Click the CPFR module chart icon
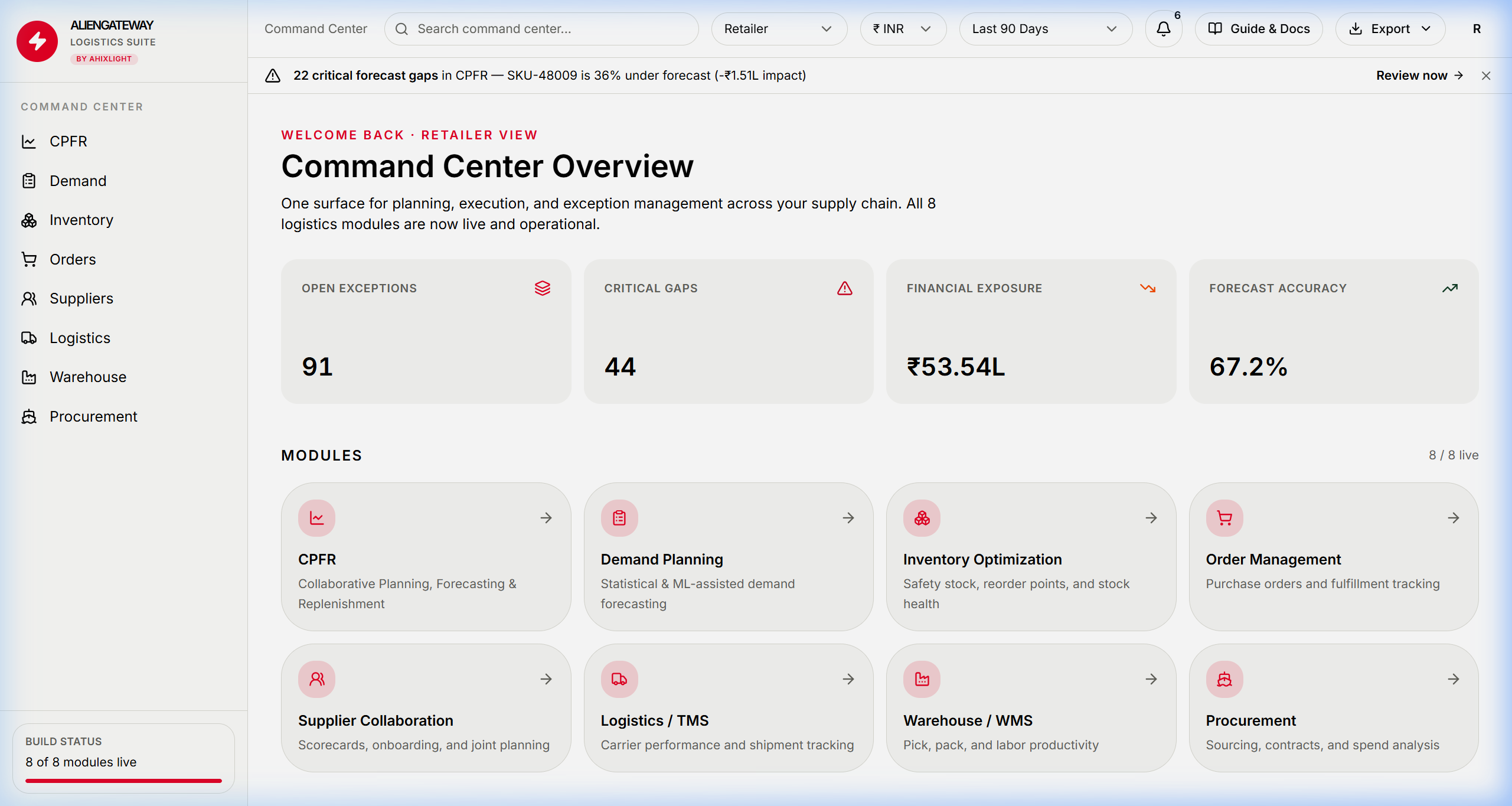The width and height of the screenshot is (1512, 806). [317, 518]
